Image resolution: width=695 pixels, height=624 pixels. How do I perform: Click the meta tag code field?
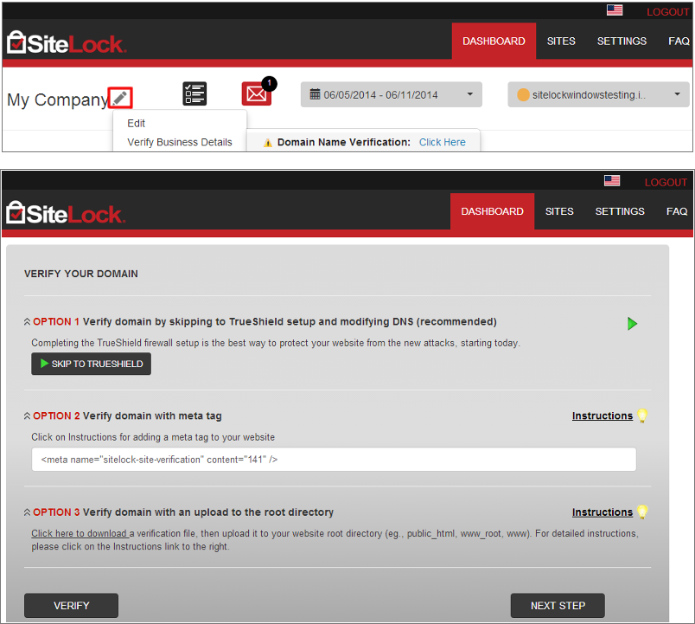pyautogui.click(x=334, y=460)
